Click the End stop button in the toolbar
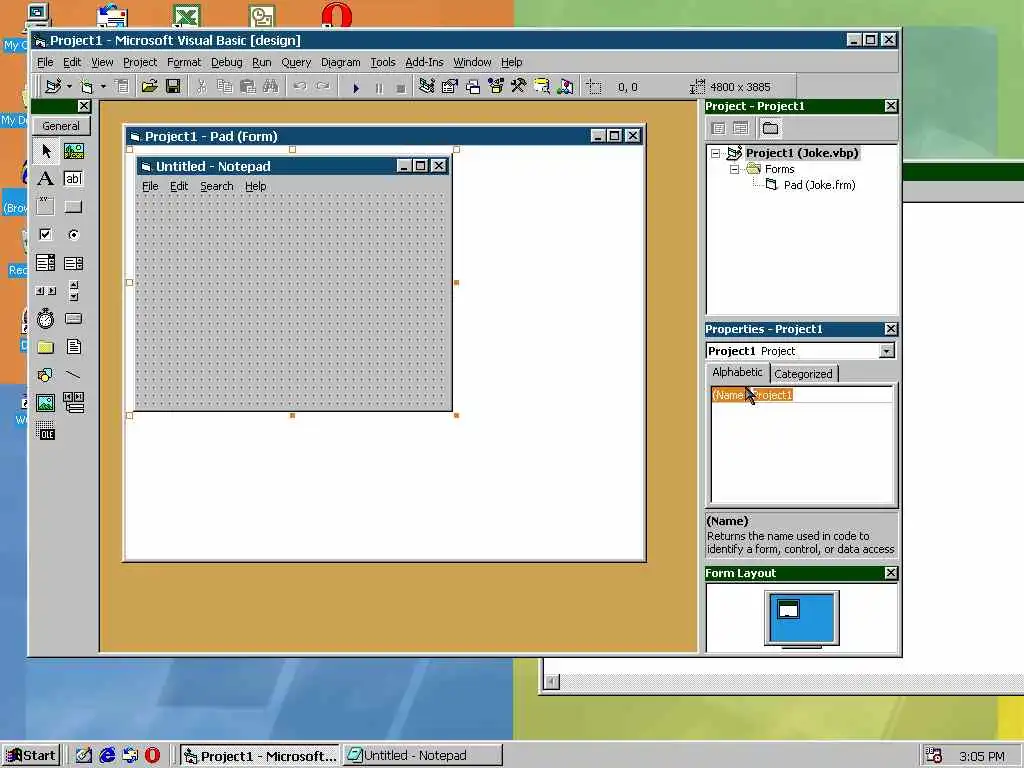The image size is (1024, 768). tap(401, 87)
